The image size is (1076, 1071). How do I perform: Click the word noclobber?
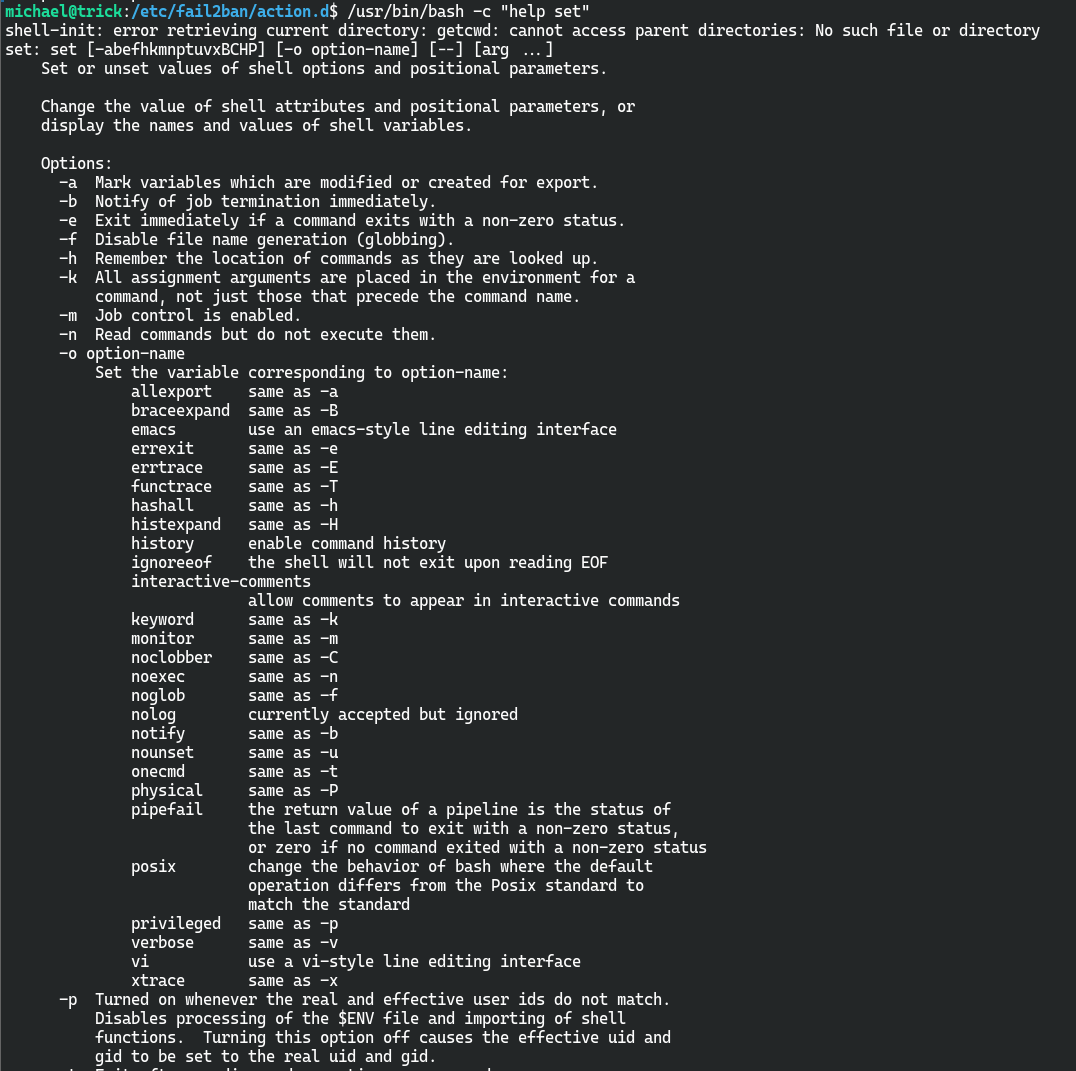click(x=171, y=657)
